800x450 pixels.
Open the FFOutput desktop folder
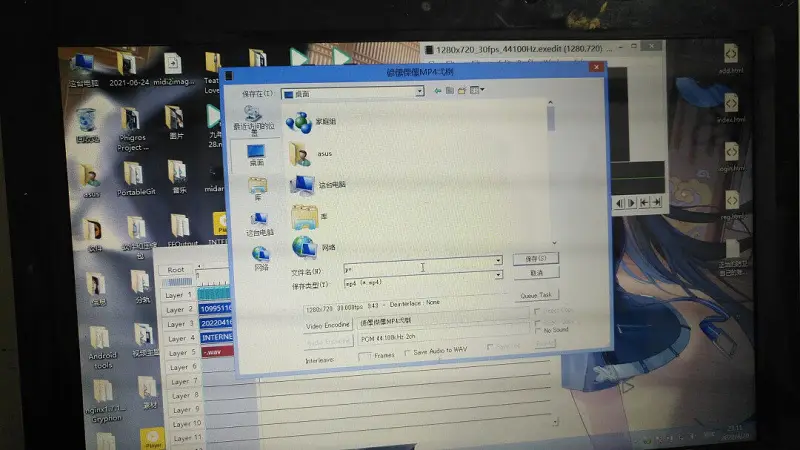(x=182, y=231)
